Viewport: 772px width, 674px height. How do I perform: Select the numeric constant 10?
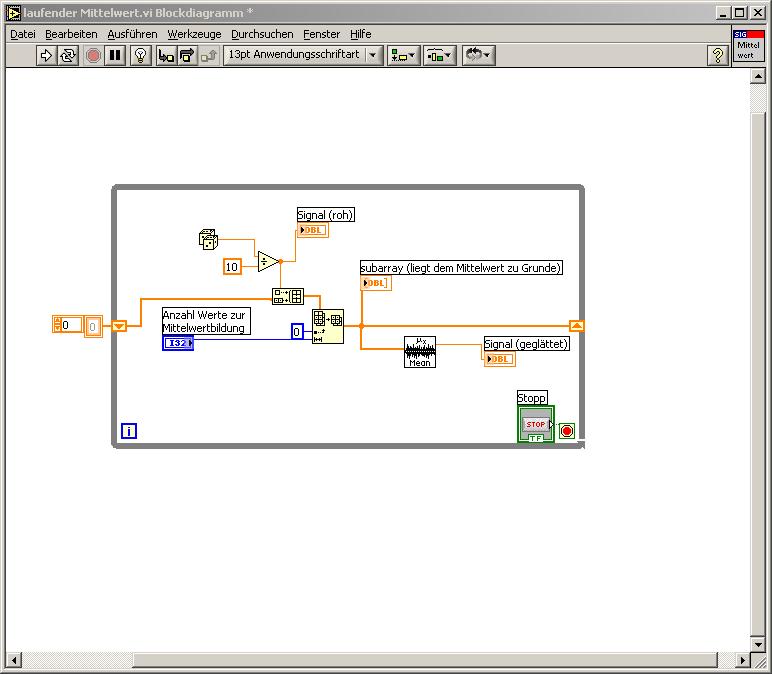tap(232, 267)
